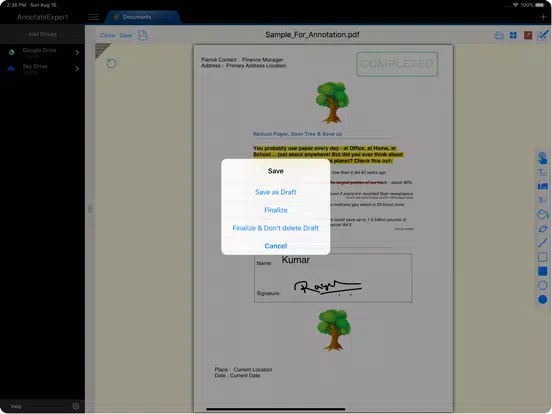Click the handwritten signature annotation
The image size is (552, 414).
327,287
